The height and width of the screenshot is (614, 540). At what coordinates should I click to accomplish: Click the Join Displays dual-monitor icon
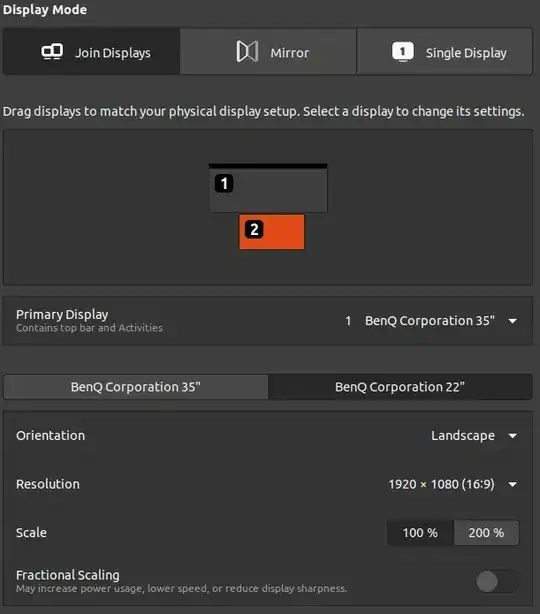pyautogui.click(x=52, y=52)
